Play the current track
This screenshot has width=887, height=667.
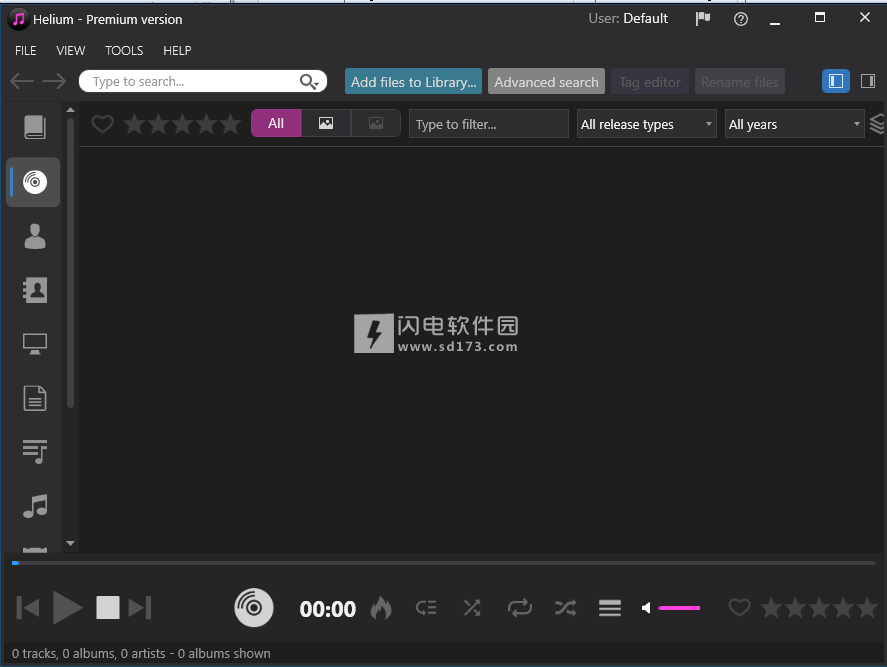click(67, 608)
